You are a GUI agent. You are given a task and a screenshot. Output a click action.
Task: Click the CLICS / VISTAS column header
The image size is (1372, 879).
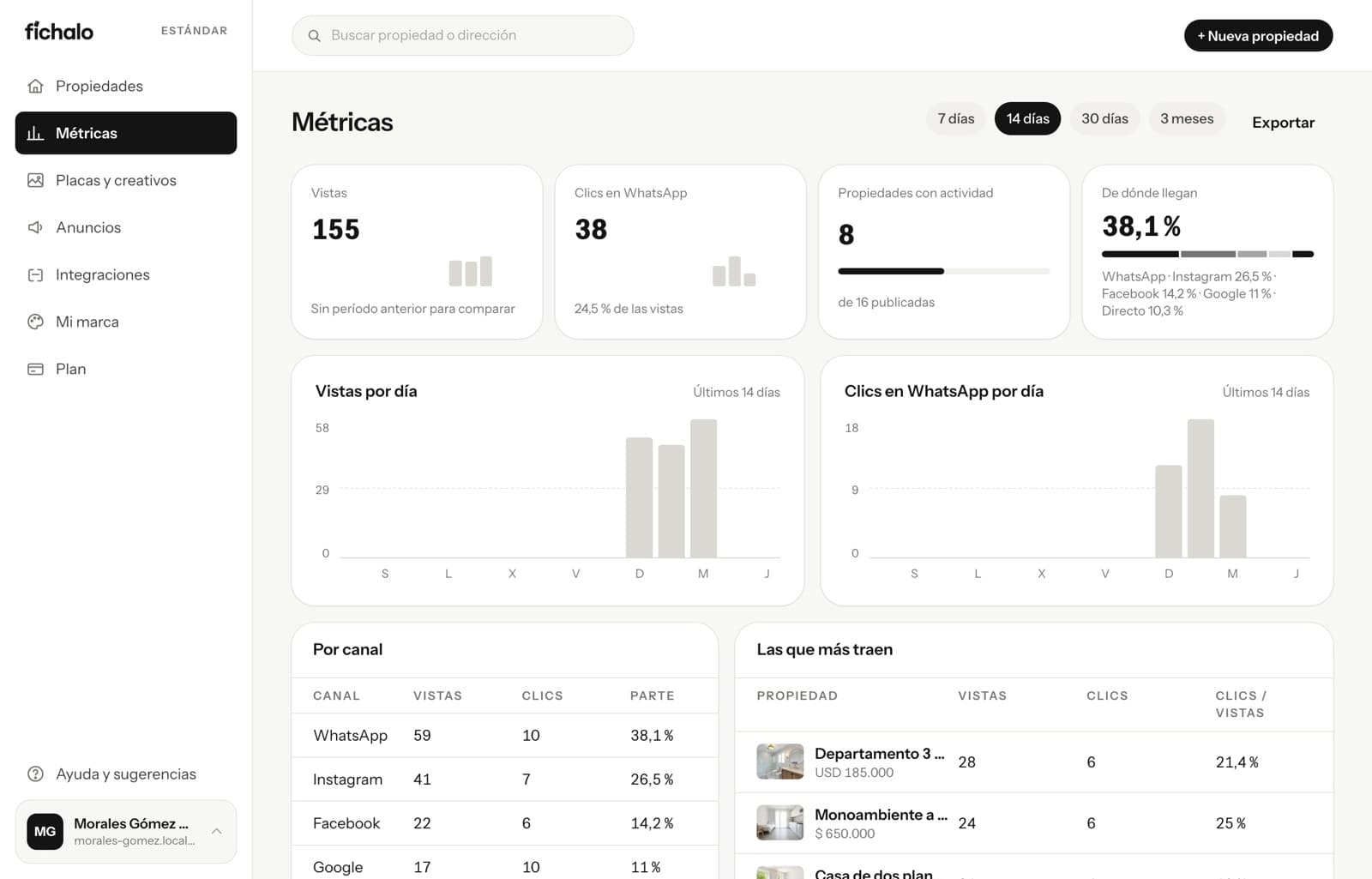pyautogui.click(x=1241, y=704)
